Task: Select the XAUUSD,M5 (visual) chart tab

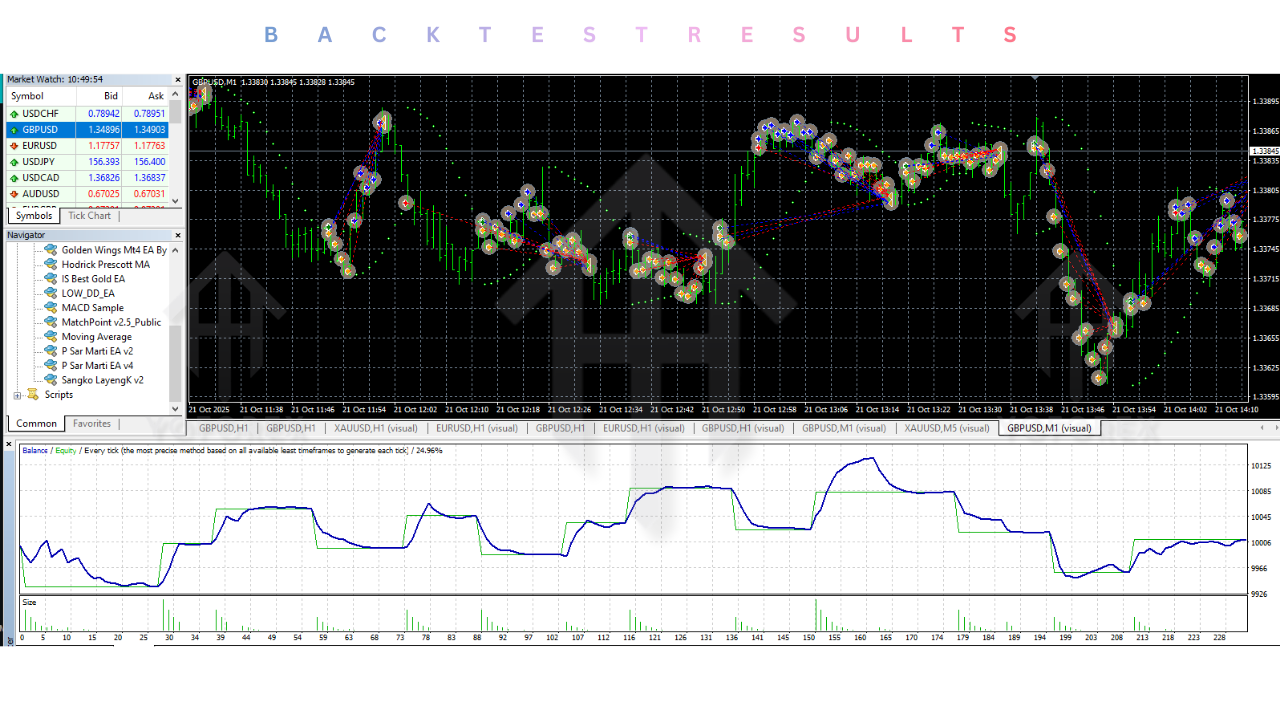Action: (945, 428)
